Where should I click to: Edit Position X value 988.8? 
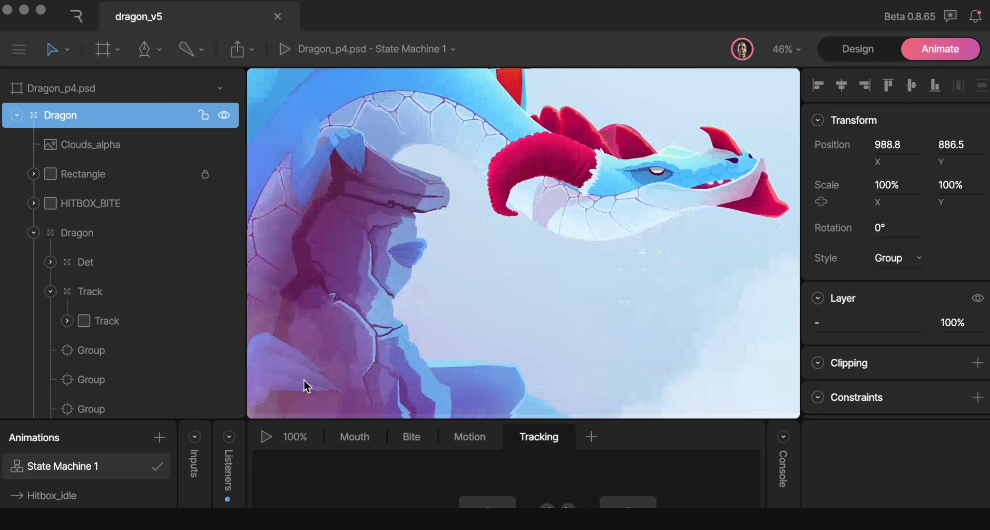pos(898,145)
